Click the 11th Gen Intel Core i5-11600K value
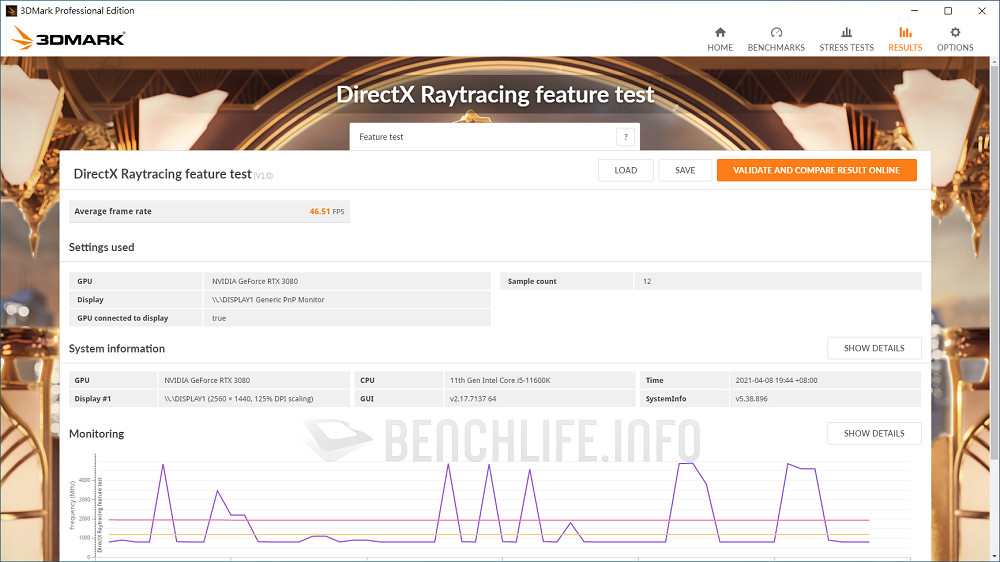Viewport: 1000px width, 562px height. pyautogui.click(x=500, y=380)
